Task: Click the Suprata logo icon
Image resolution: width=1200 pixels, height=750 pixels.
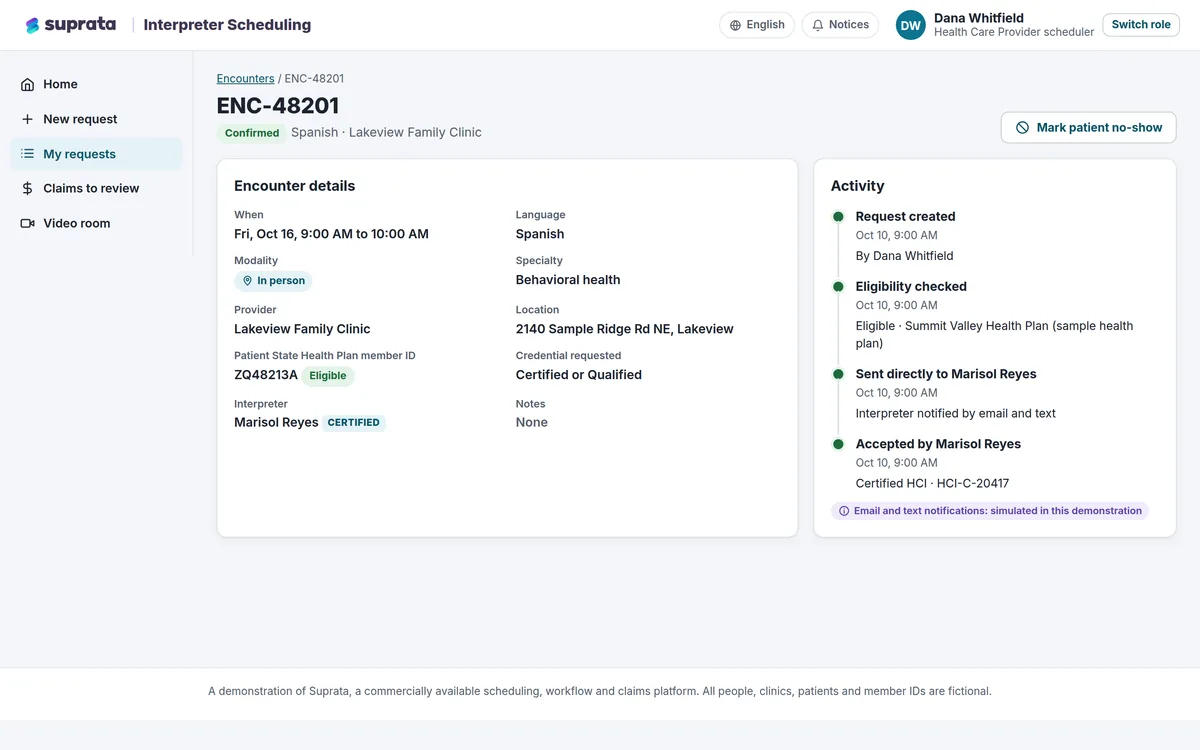Action: (33, 25)
